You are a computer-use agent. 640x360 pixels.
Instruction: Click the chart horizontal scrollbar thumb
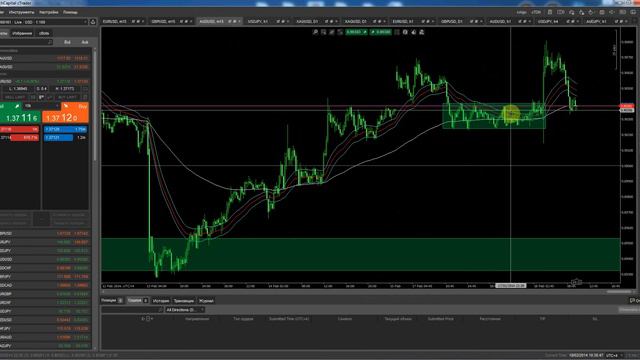[x=620, y=292]
